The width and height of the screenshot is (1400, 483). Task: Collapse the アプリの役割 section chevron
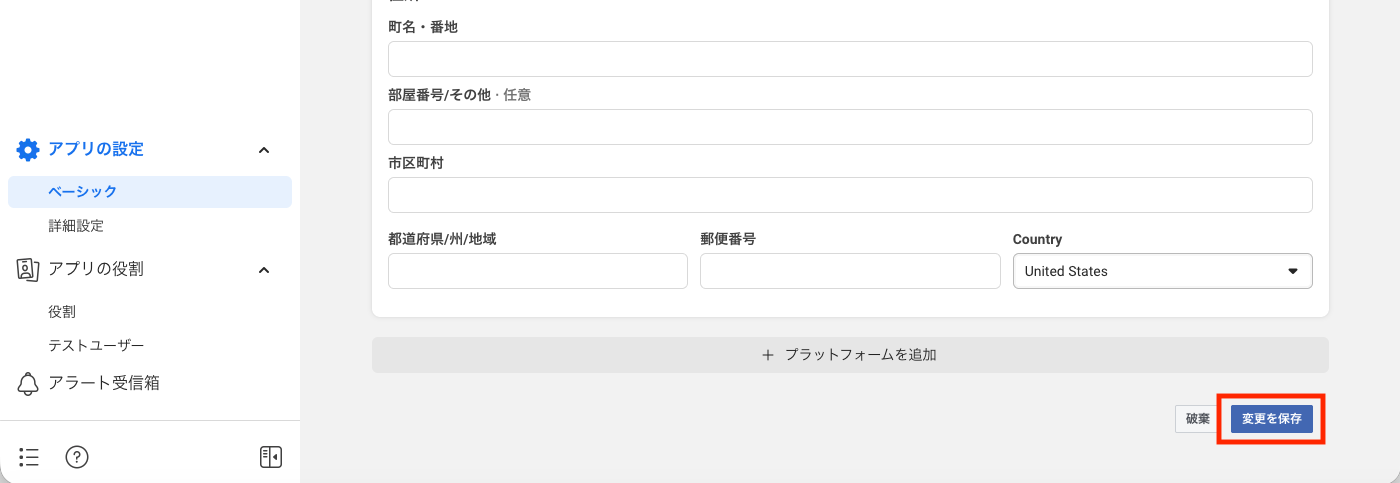(x=264, y=269)
